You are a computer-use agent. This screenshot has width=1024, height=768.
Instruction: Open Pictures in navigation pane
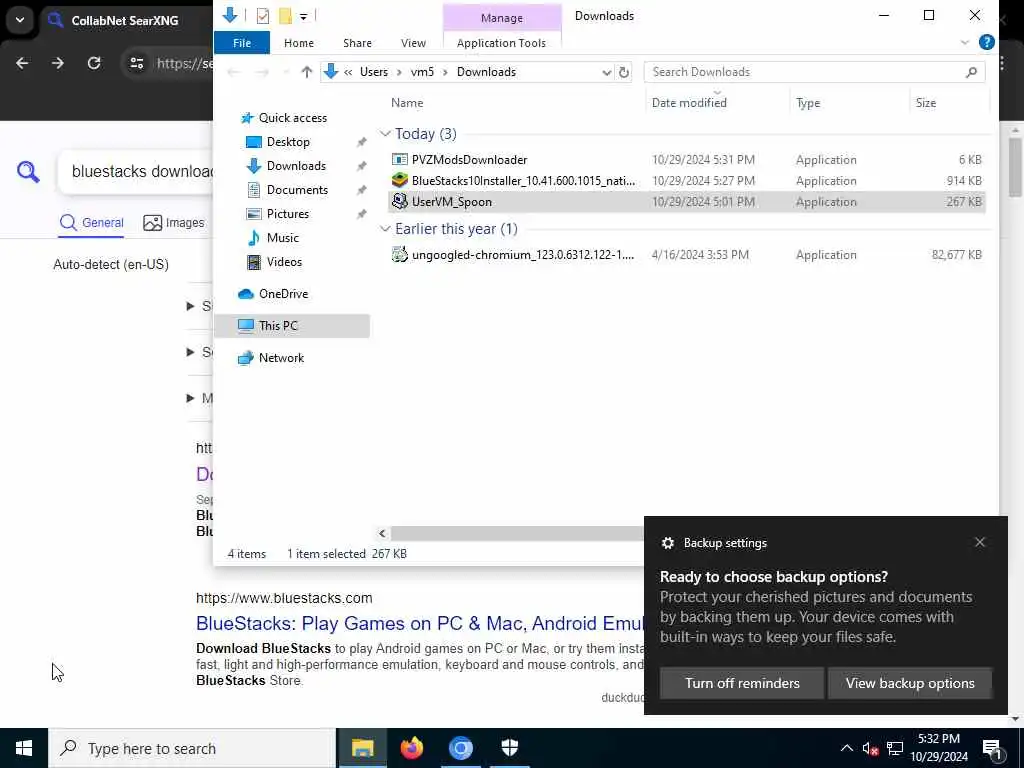[x=287, y=214]
